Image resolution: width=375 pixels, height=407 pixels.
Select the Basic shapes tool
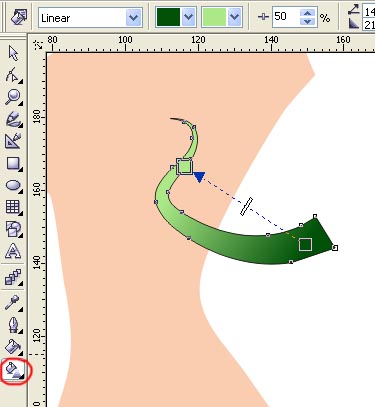point(13,229)
